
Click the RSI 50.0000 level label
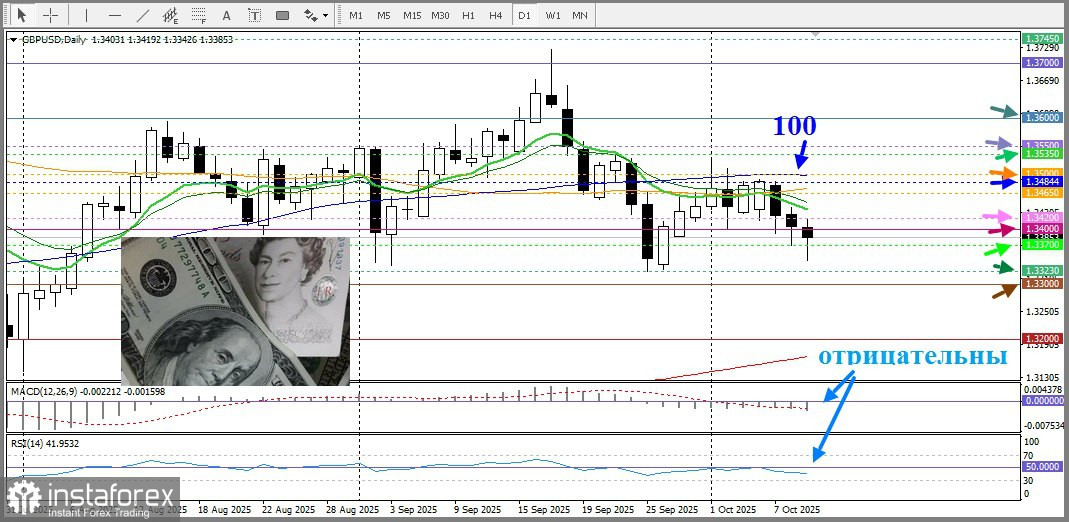click(1043, 467)
